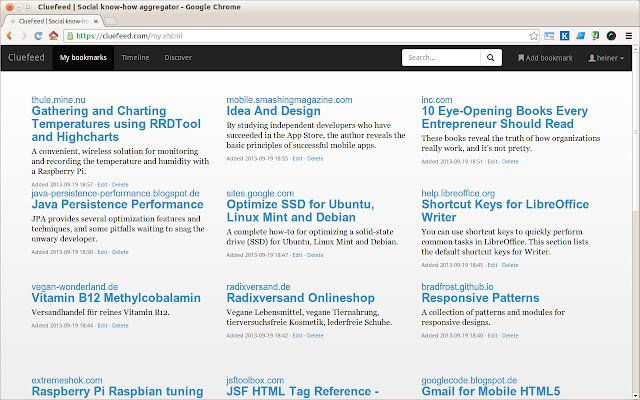Open a new browser tab
This screenshot has width=640, height=400.
point(110,21)
